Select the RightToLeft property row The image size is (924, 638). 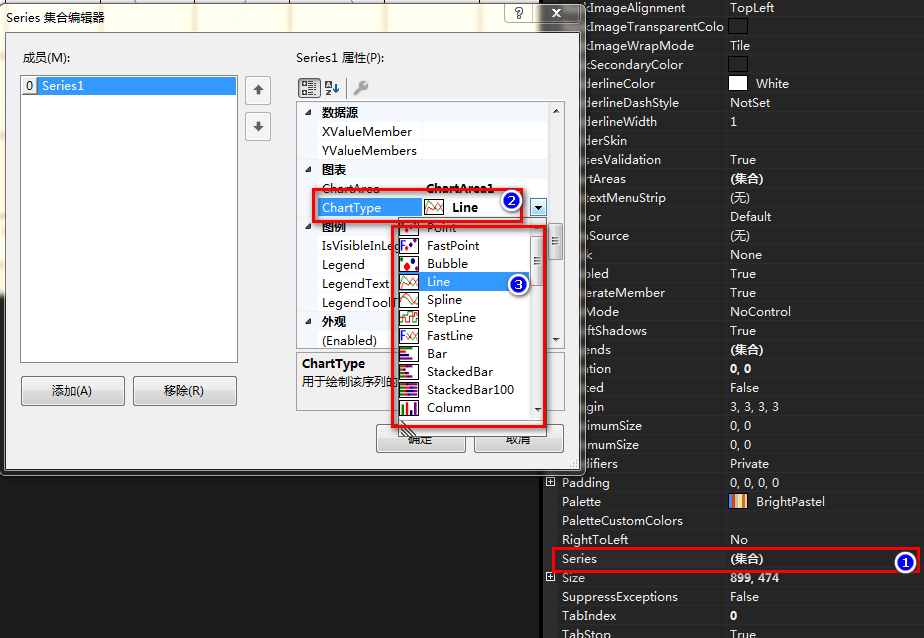741,540
